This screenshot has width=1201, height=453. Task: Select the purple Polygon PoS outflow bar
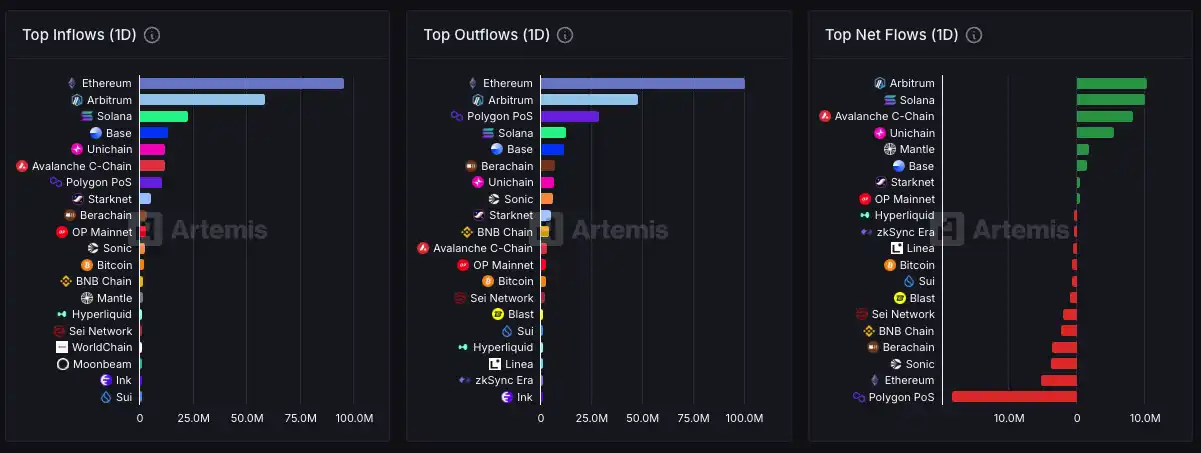click(x=569, y=116)
